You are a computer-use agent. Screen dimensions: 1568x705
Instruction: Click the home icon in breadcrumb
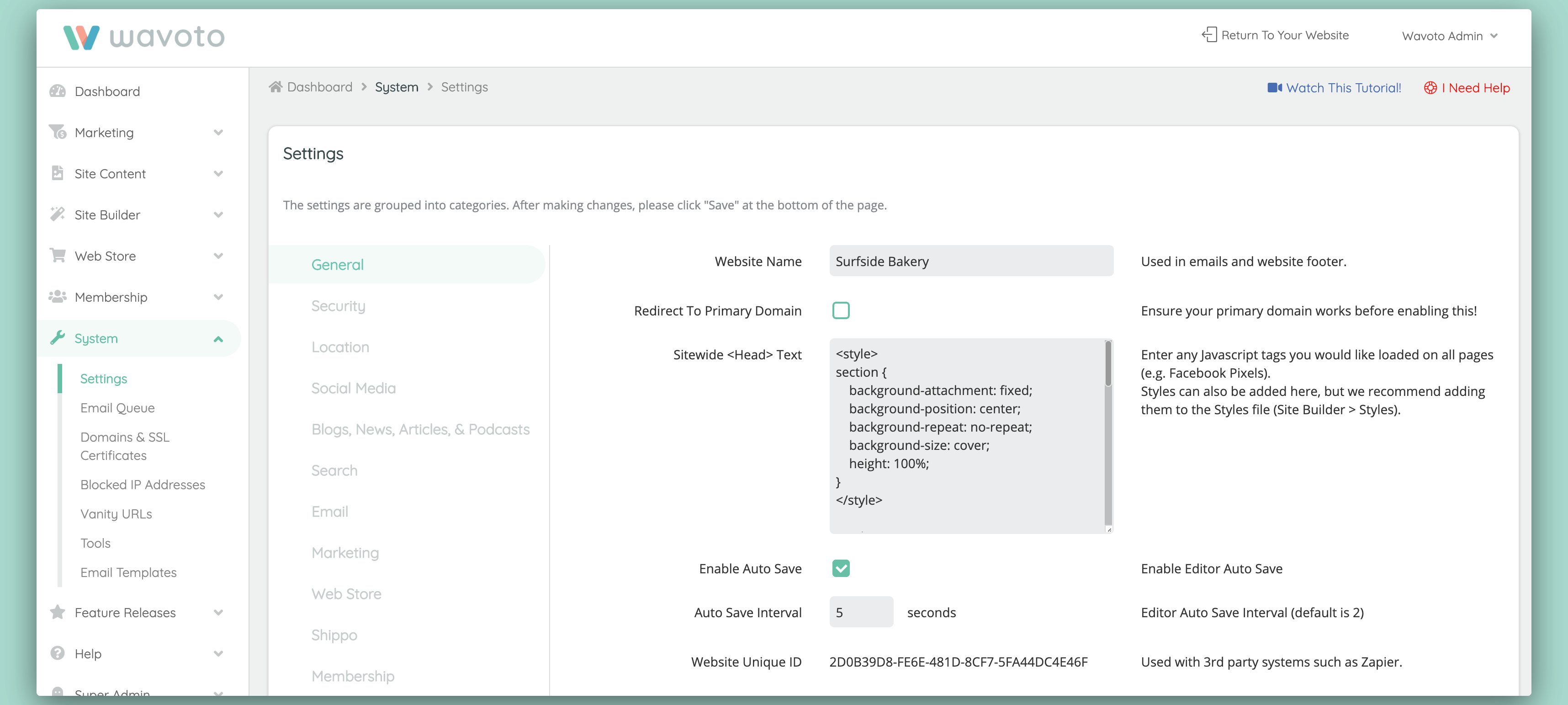pyautogui.click(x=276, y=87)
